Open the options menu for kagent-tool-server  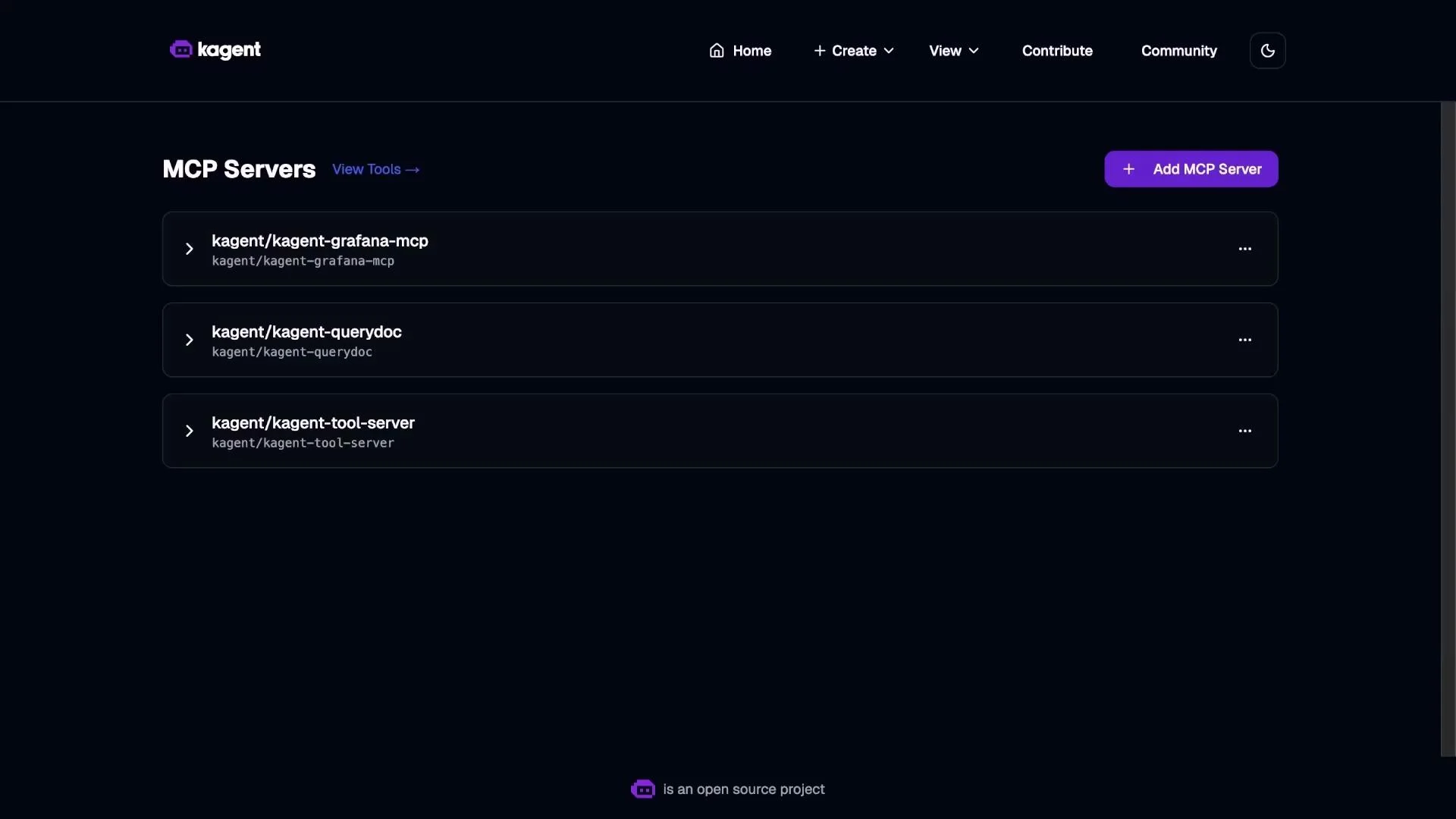click(x=1244, y=431)
